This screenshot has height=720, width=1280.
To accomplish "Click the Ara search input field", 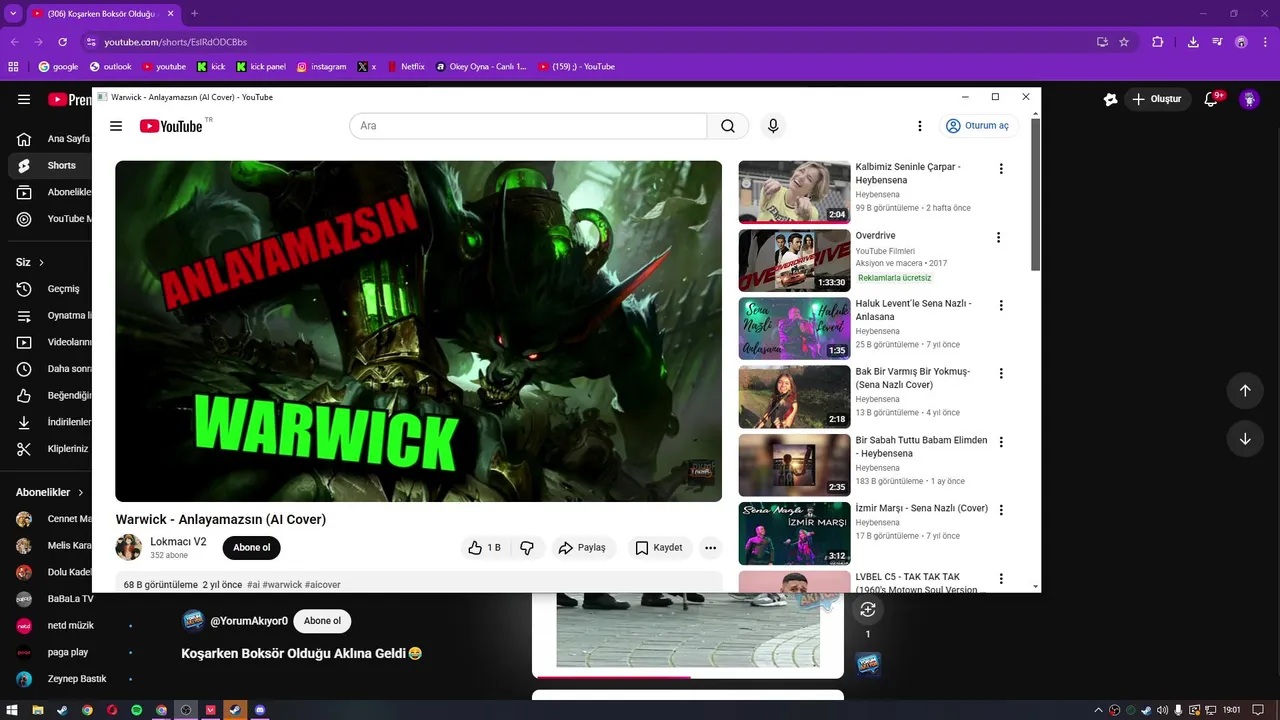I will (x=528, y=126).
